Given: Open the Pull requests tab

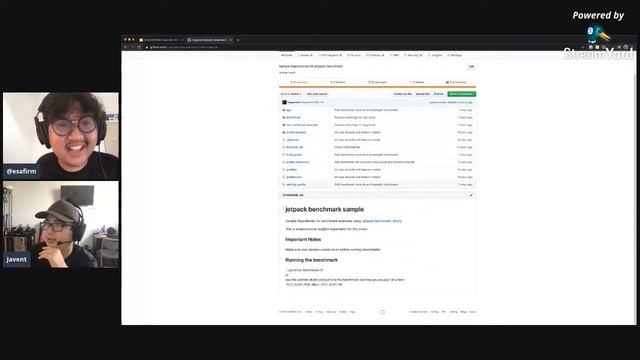Looking at the screenshot, I should point(331,55).
